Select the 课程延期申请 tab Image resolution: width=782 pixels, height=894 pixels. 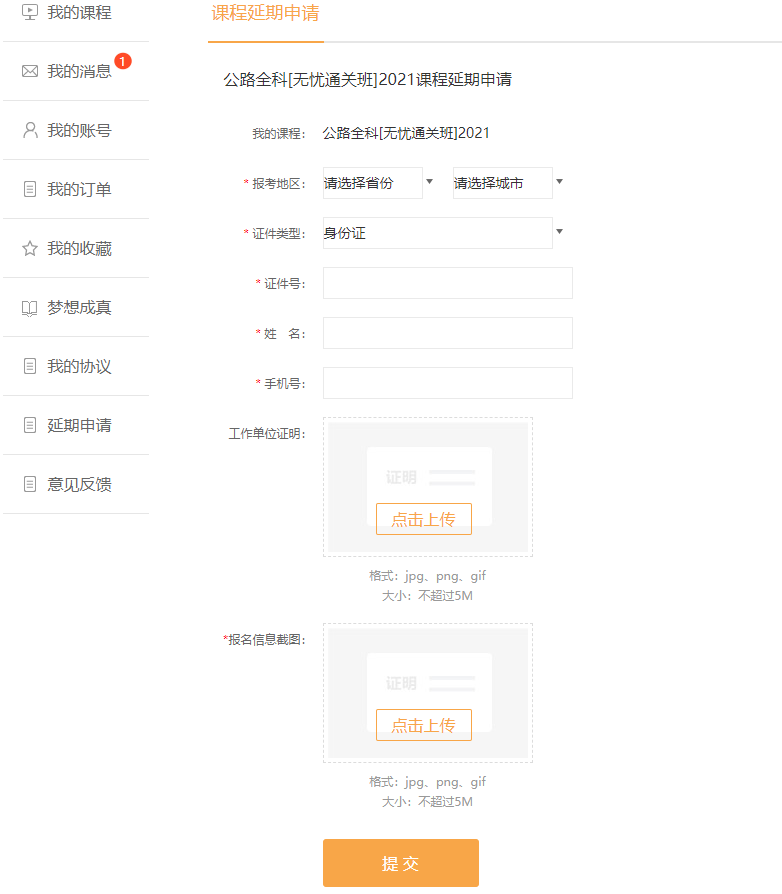265,14
